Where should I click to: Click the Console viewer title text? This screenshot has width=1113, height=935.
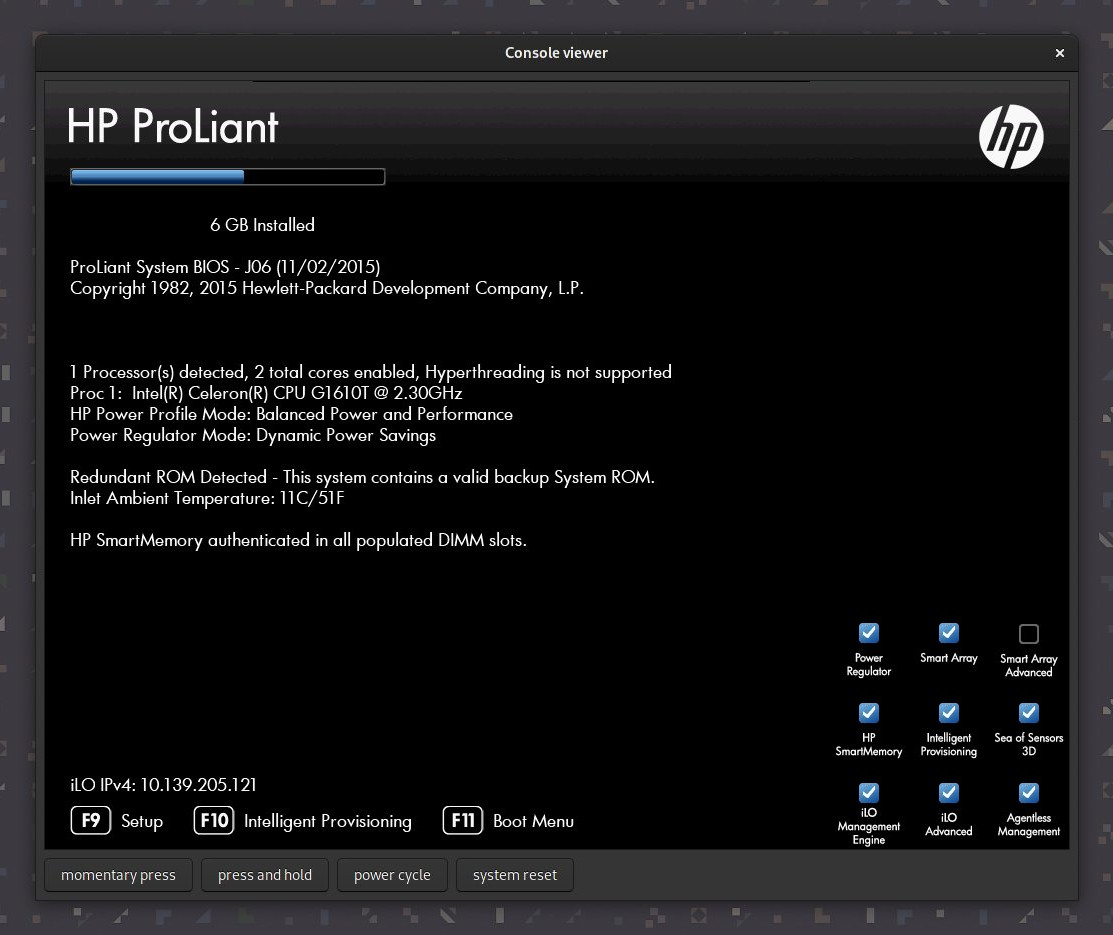coord(556,53)
